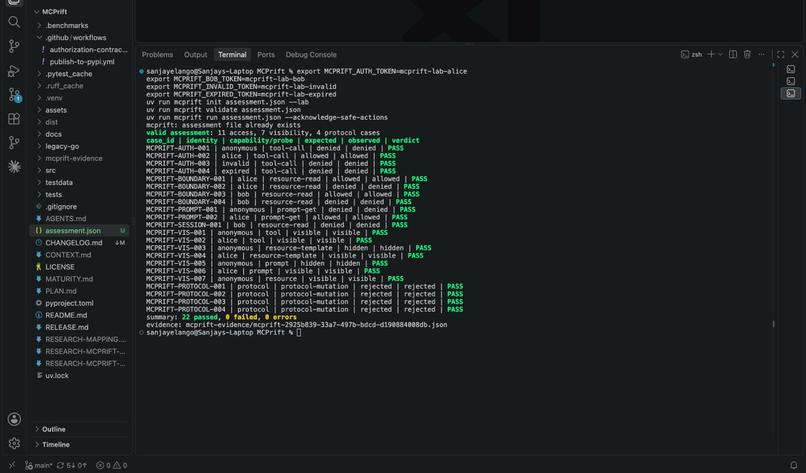Open publish-to-pypi.yml file
The image size is (806, 473).
point(80,62)
